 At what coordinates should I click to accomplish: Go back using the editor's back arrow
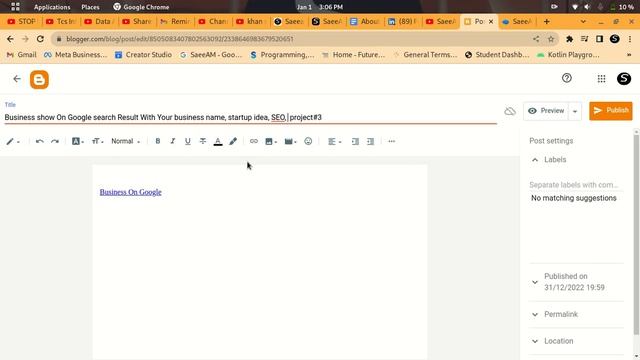pyautogui.click(x=17, y=79)
